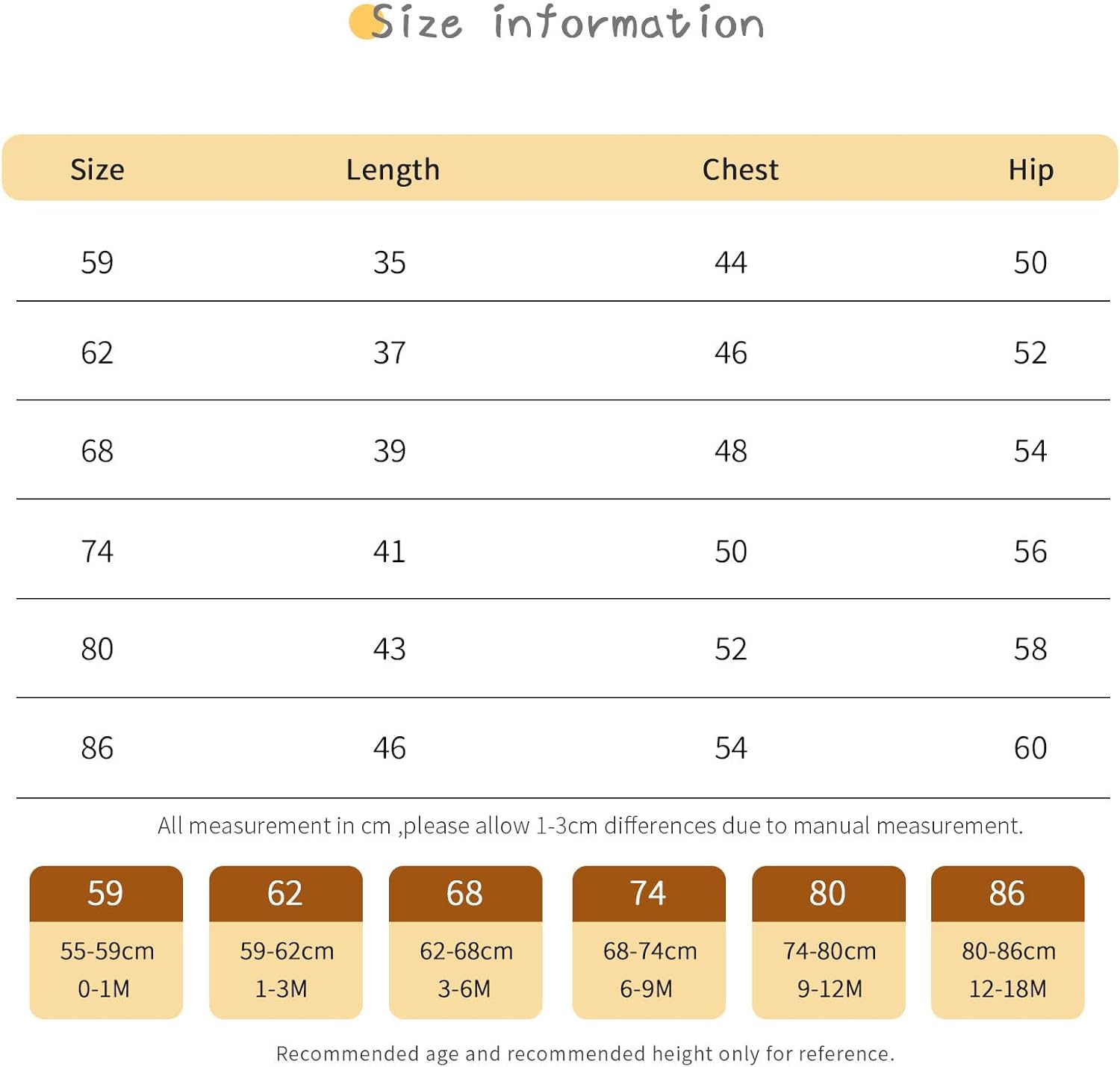Click the 59 size card header
This screenshot has height=1067, width=1120.
click(x=106, y=893)
